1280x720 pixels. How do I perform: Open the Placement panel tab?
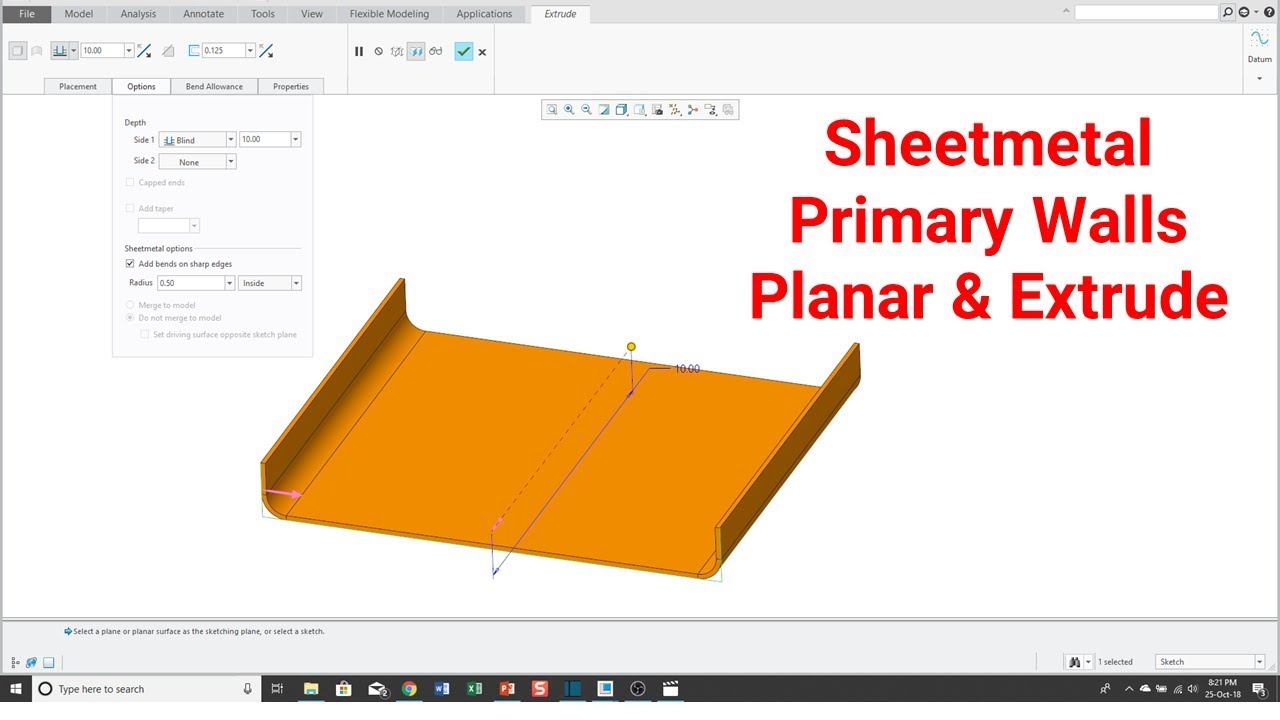tap(78, 86)
